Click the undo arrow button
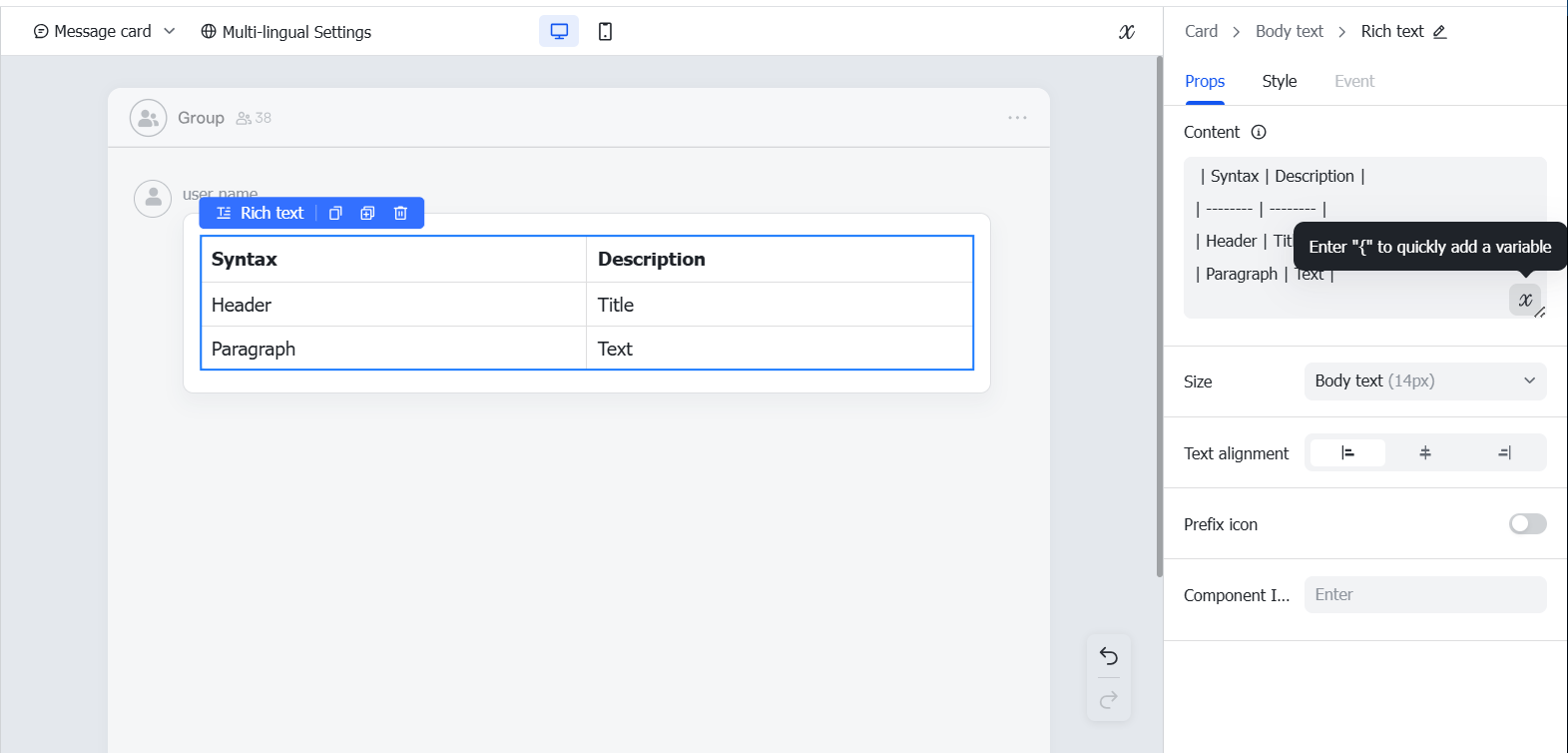 click(1108, 656)
